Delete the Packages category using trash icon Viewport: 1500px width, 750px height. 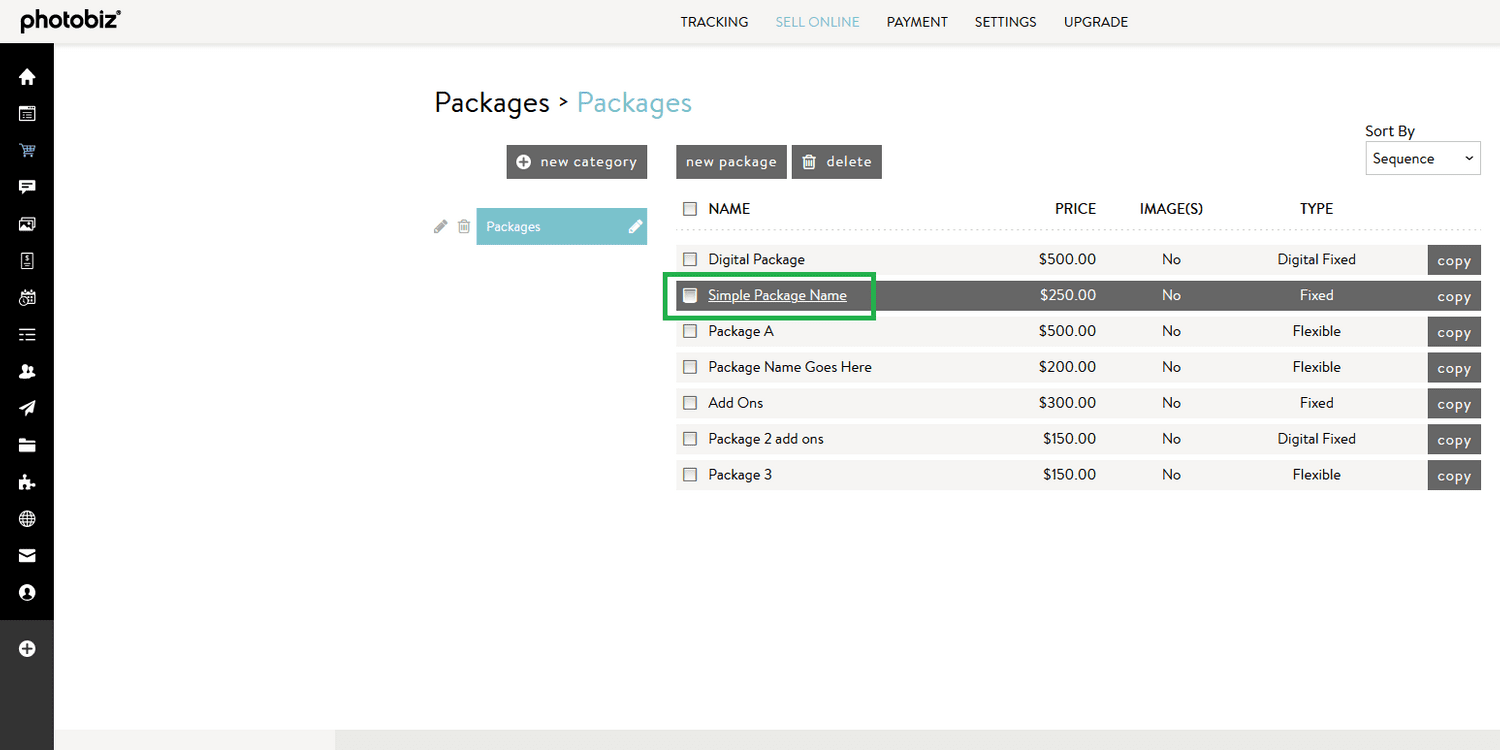[464, 226]
